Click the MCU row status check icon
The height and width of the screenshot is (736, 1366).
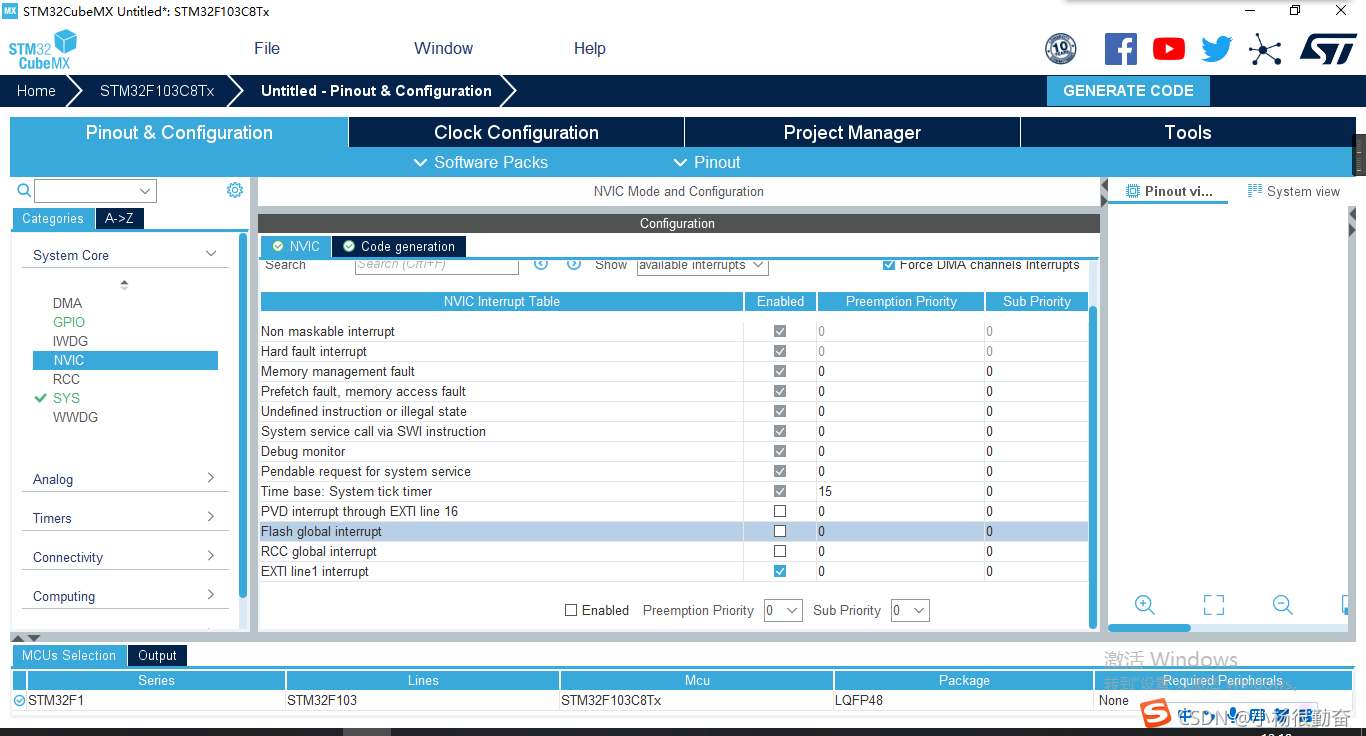(x=19, y=700)
